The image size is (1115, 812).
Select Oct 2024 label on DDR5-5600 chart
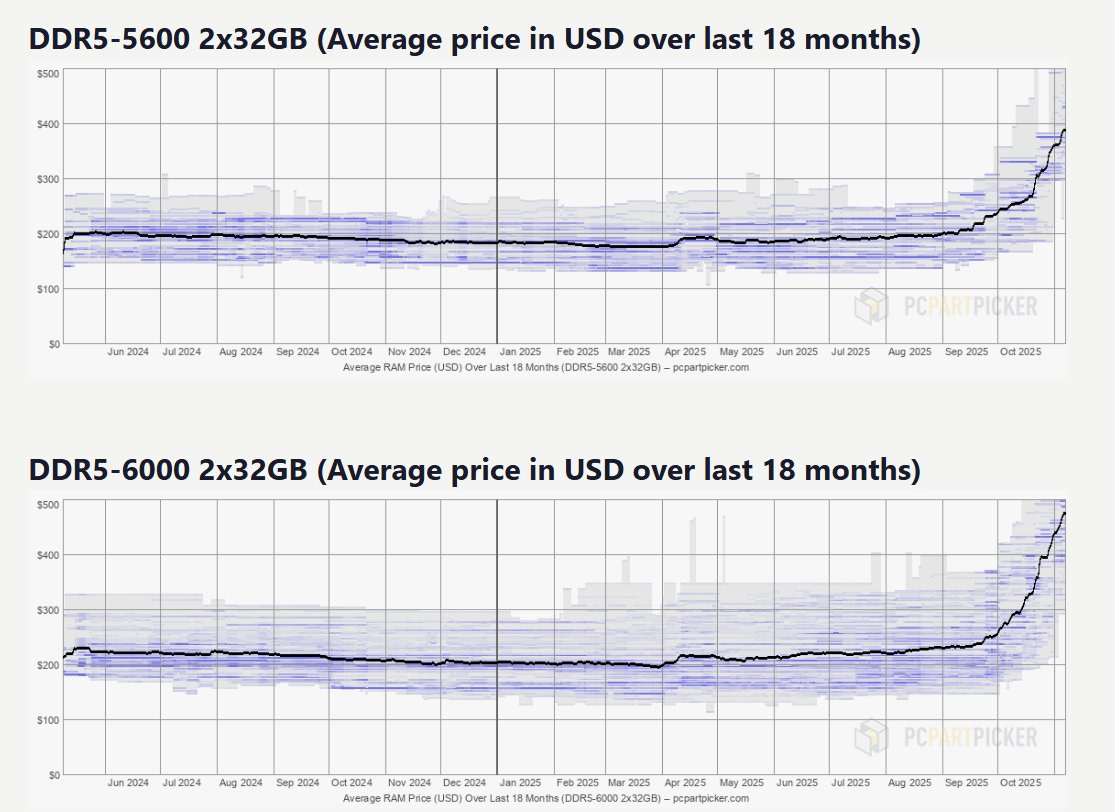(351, 352)
